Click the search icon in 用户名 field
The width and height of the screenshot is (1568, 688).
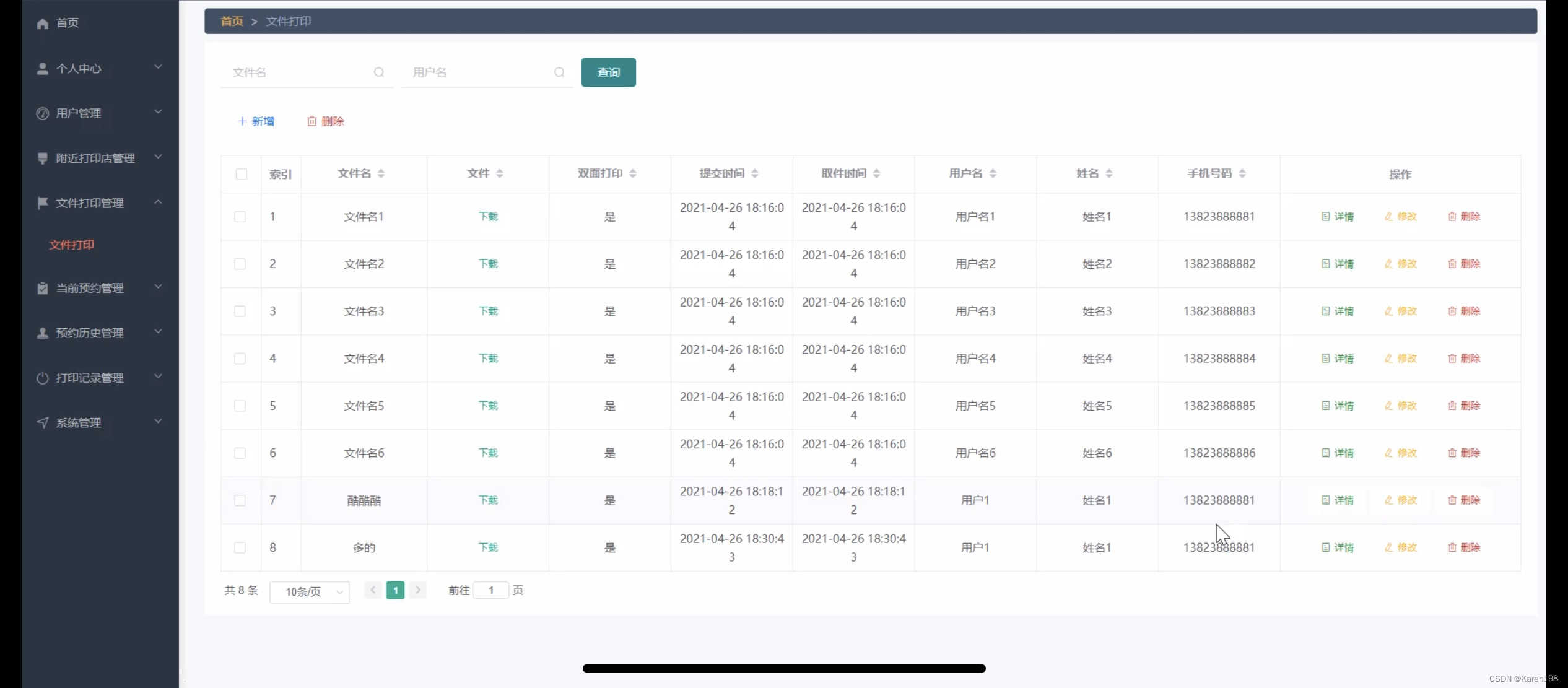coord(559,72)
